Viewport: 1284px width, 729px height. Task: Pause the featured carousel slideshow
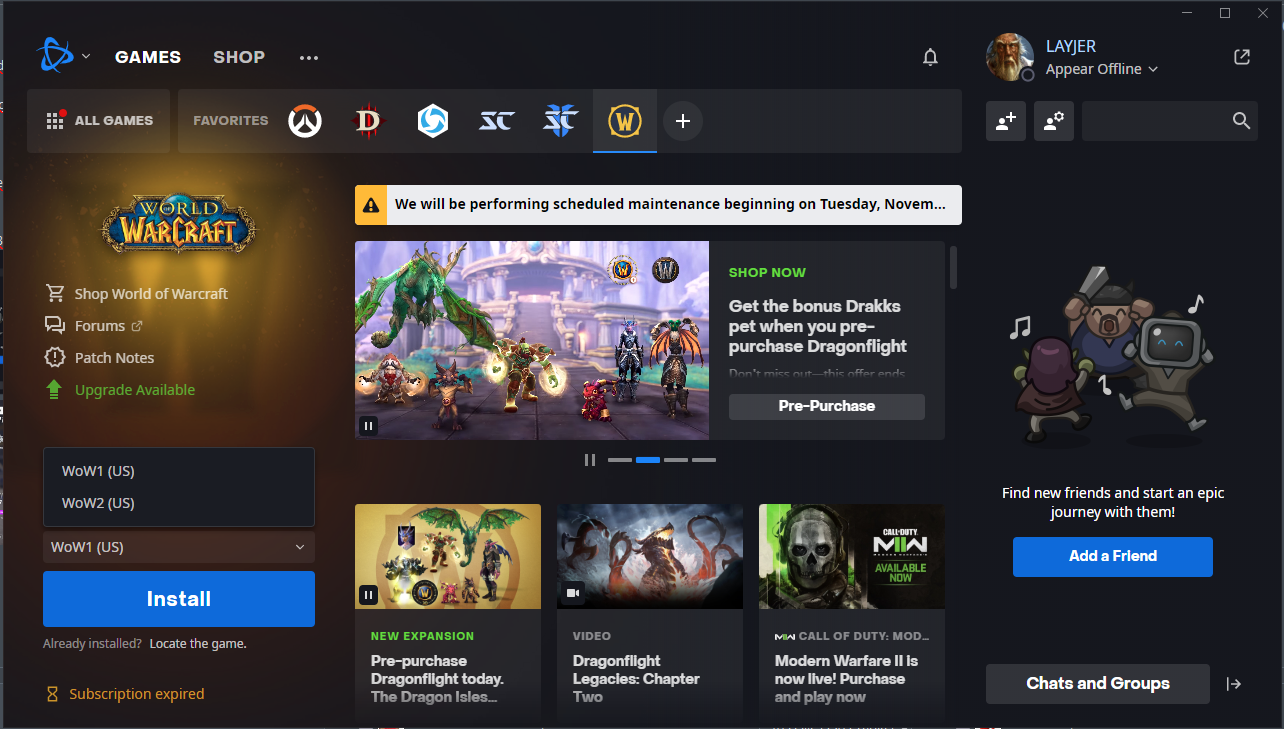(x=590, y=460)
